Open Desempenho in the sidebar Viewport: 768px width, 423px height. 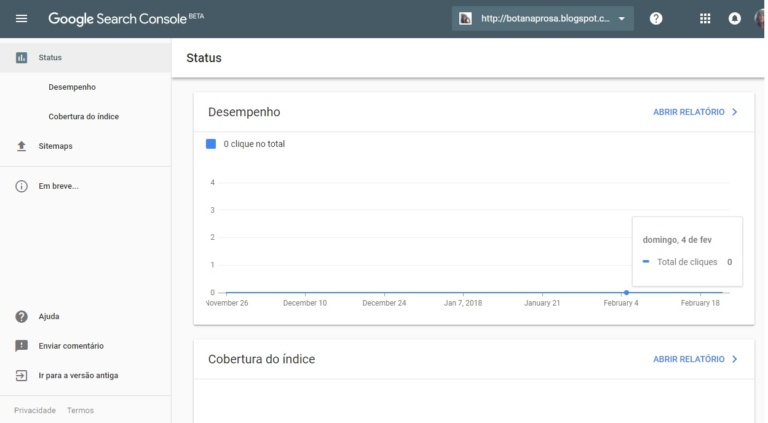(72, 87)
